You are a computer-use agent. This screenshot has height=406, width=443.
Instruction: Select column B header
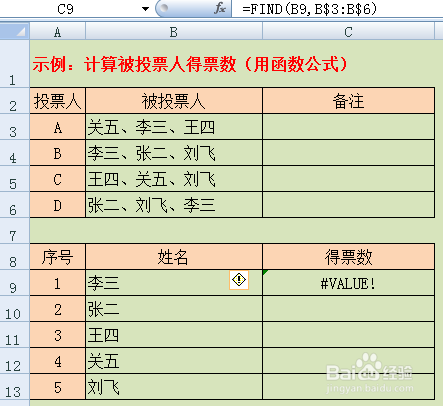coord(174,31)
